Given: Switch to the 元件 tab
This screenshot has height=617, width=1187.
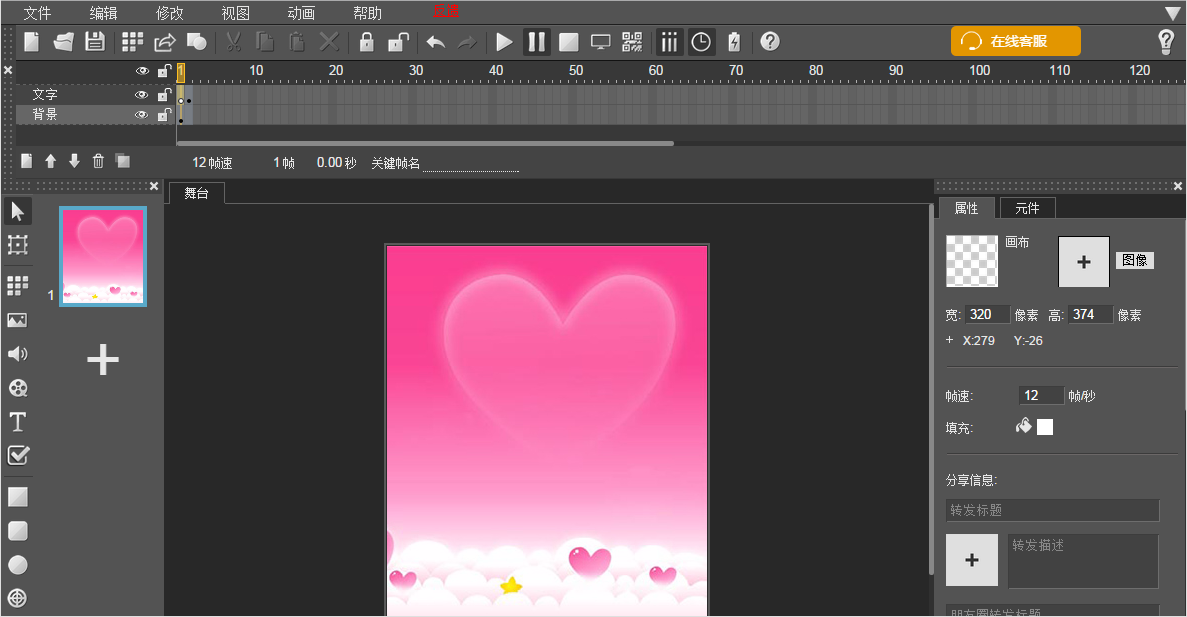Looking at the screenshot, I should pos(1027,208).
